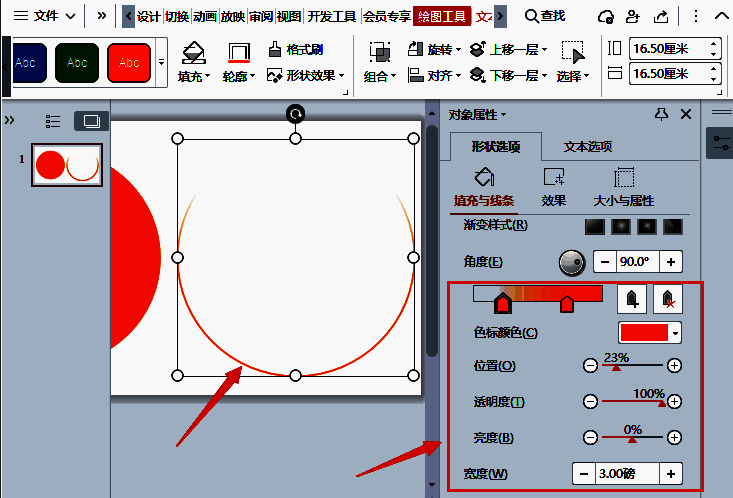Image resolution: width=733 pixels, height=498 pixels.
Task: Select the first gradient style (linear)
Action: tap(595, 226)
